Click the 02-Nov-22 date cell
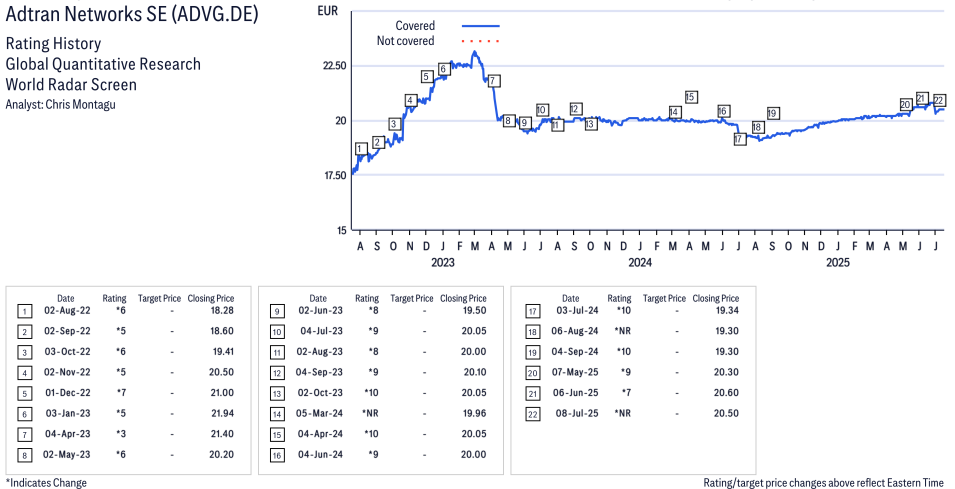Screen dimensions: 955x489 [x=66, y=373]
